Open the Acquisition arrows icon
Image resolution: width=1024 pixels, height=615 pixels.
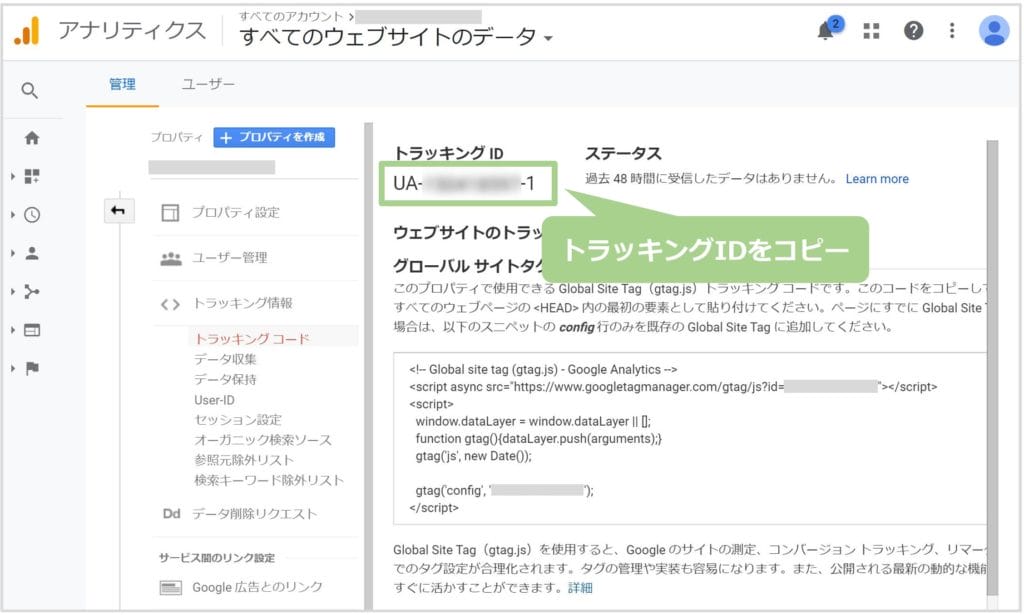point(31,291)
